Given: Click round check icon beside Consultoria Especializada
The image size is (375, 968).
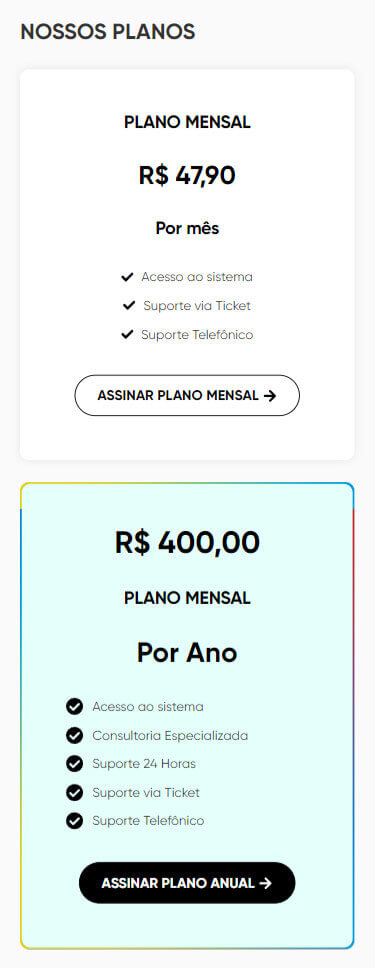Looking at the screenshot, I should click(x=74, y=735).
